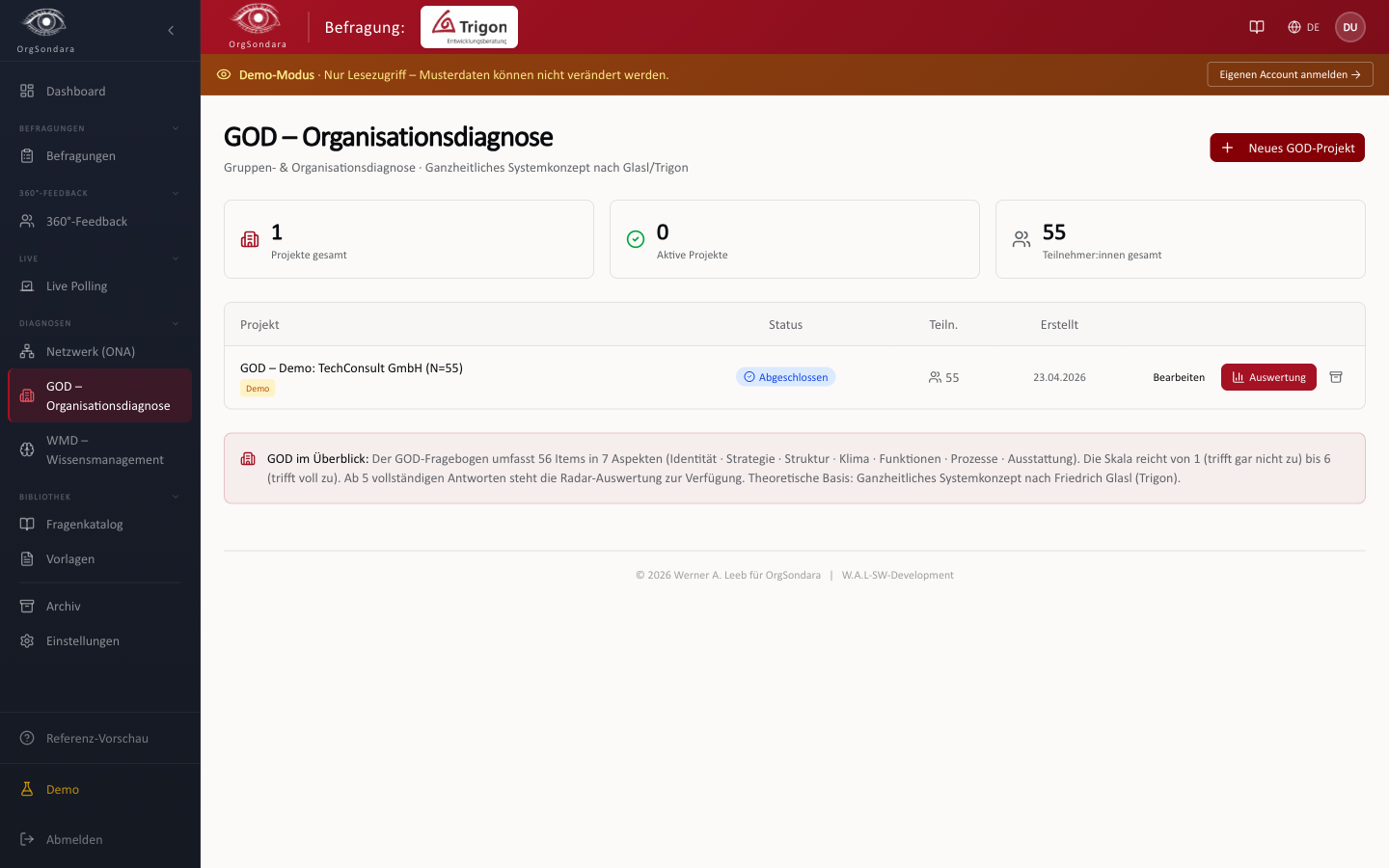The height and width of the screenshot is (868, 1389).
Task: Click the Demo tag under project name
Action: pos(258,389)
